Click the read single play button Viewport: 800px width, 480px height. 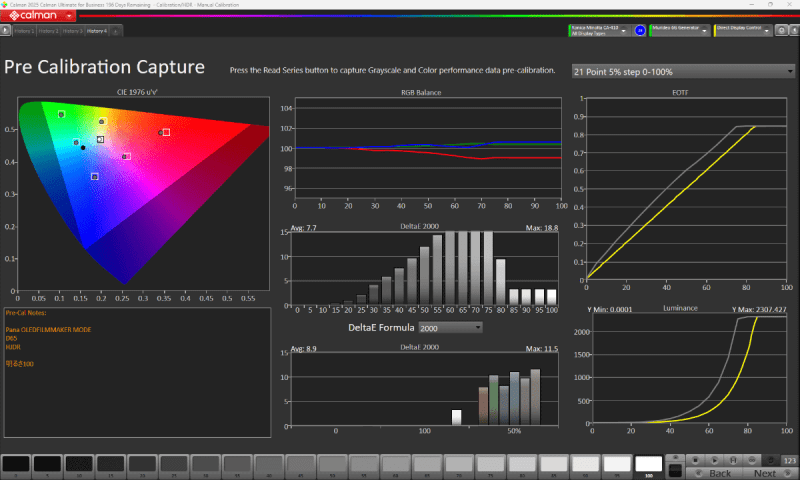click(x=715, y=459)
